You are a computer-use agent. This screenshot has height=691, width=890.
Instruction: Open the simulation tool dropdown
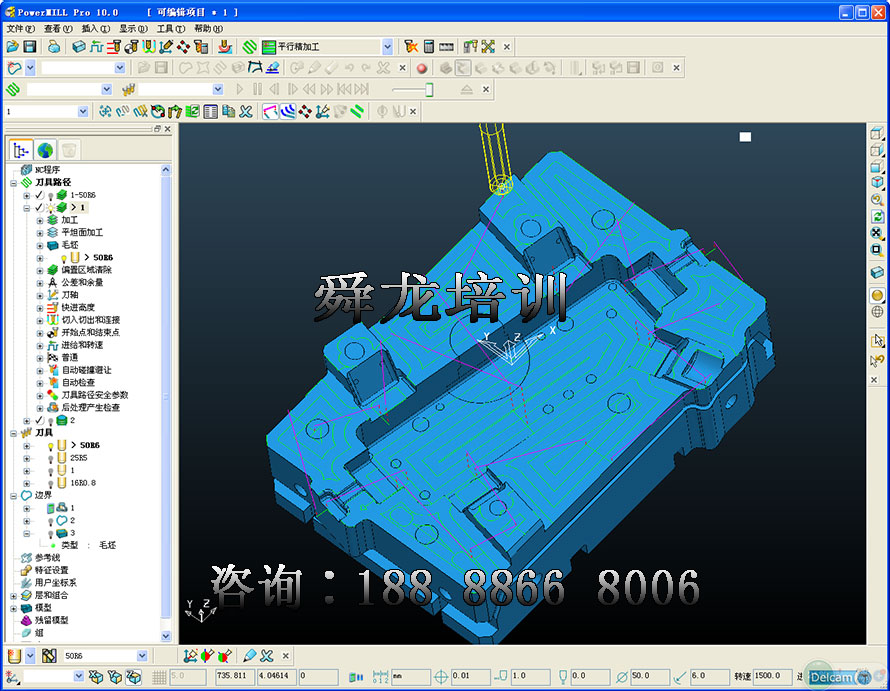[218, 89]
